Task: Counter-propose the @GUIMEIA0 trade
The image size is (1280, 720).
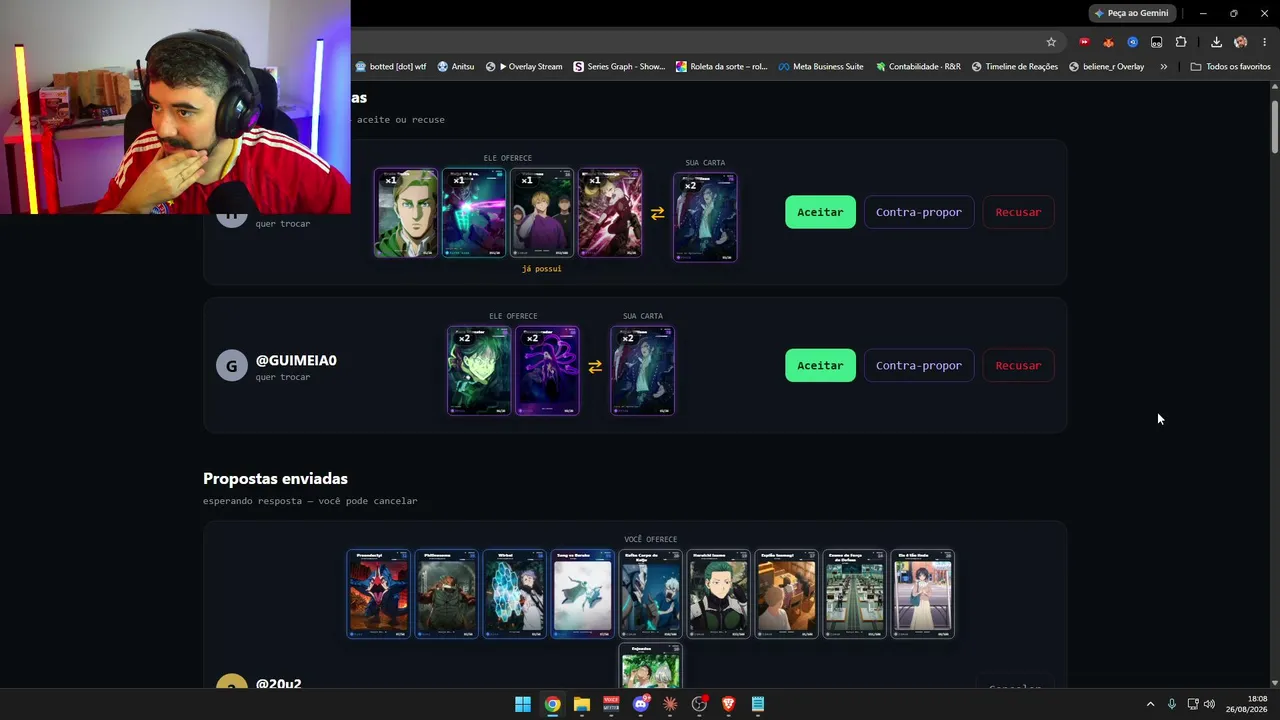Action: coord(919,365)
